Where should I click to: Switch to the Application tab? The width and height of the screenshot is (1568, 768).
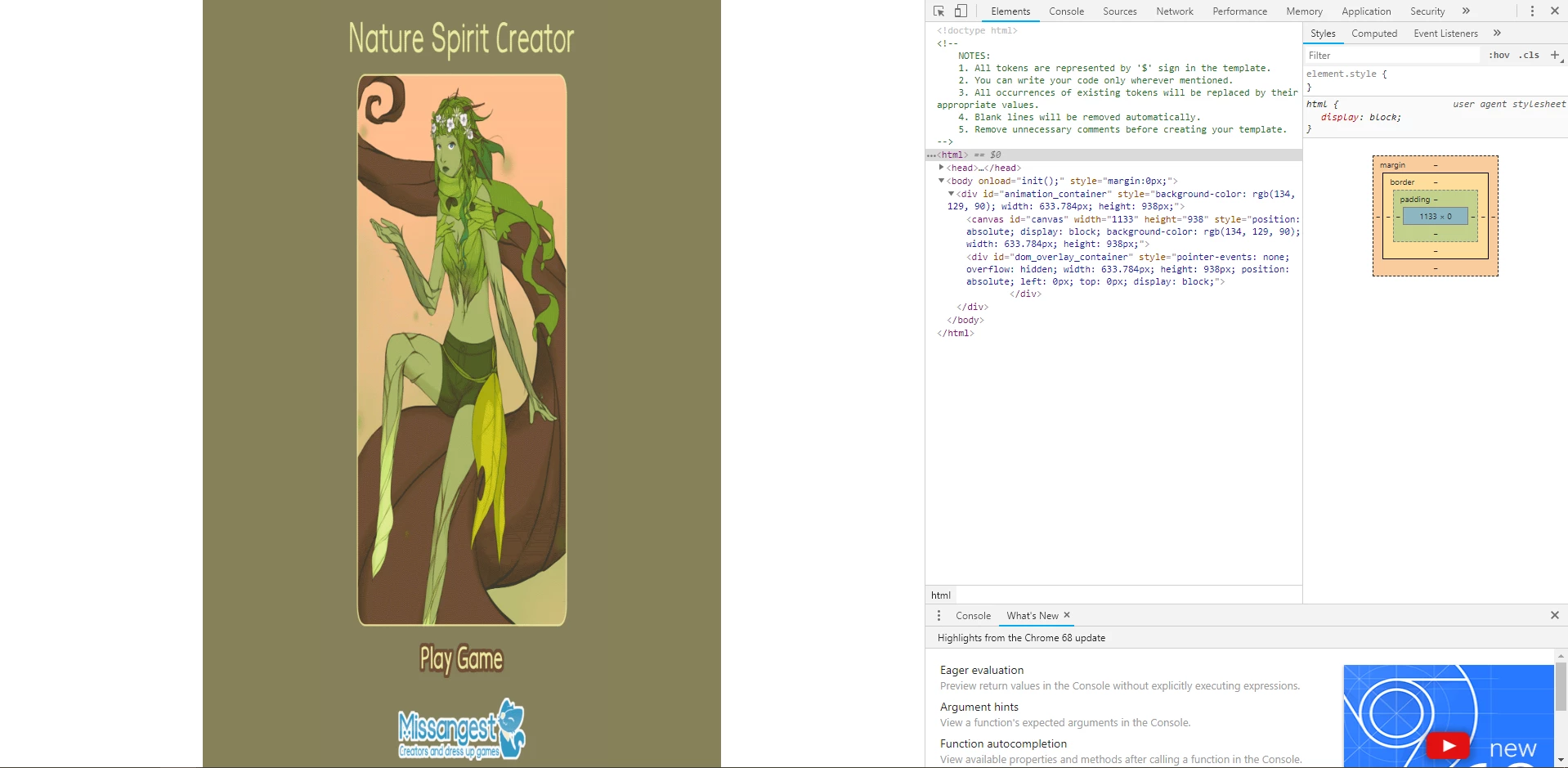click(1366, 11)
